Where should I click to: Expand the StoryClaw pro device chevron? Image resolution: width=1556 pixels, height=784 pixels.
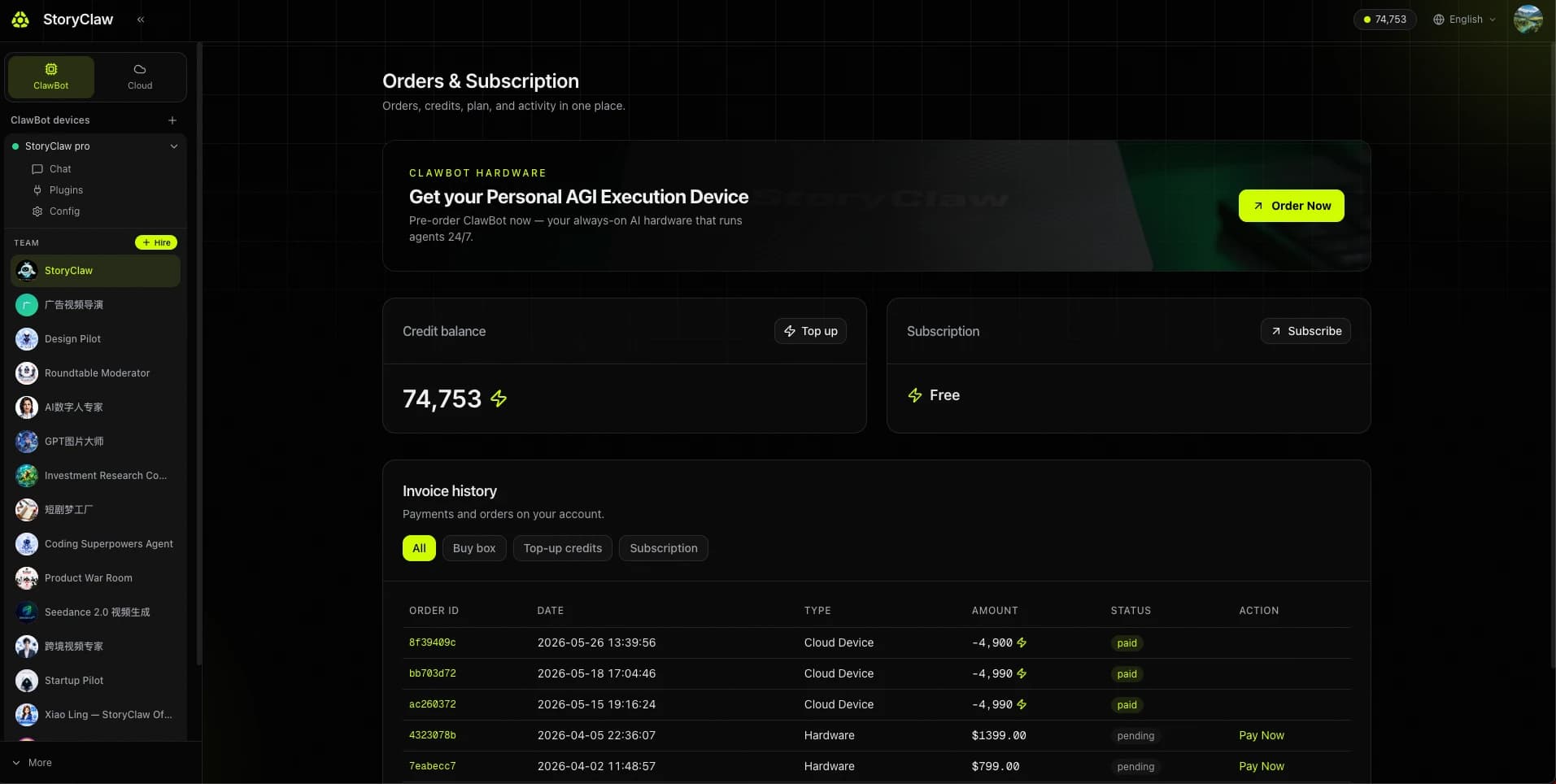coord(173,146)
